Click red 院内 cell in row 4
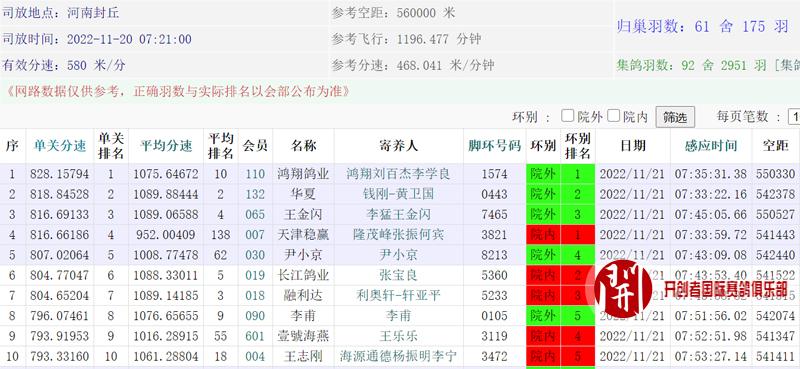This screenshot has height=369, width=800. click(x=543, y=235)
